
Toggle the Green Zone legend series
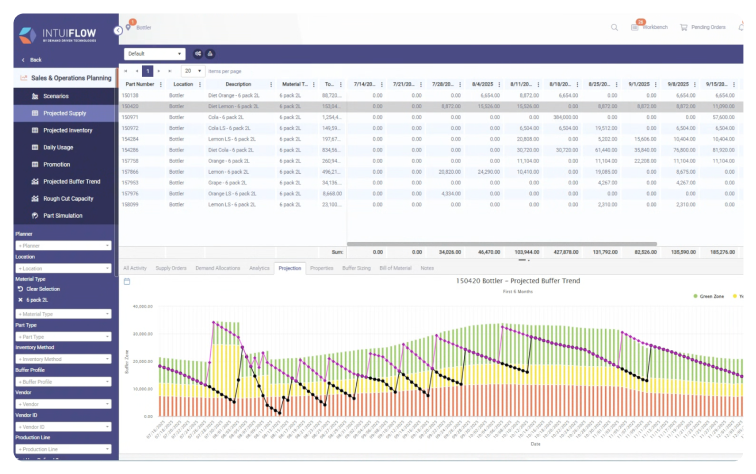coord(708,296)
